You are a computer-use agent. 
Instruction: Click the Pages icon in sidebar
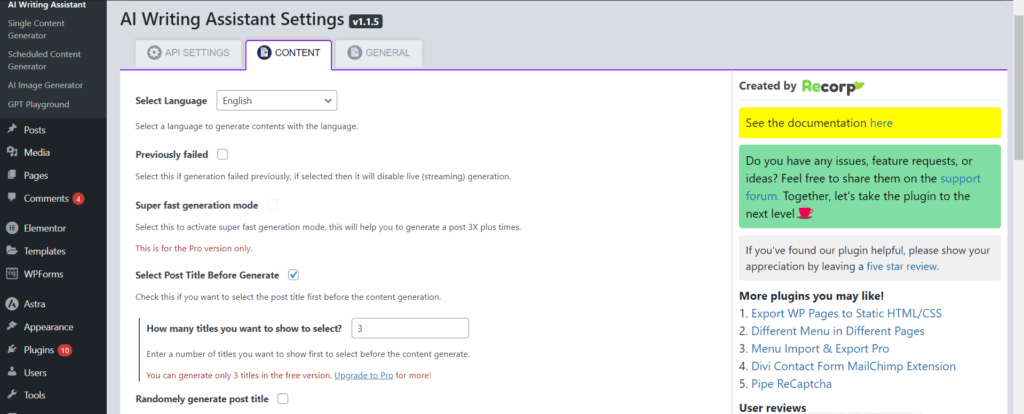(x=12, y=175)
